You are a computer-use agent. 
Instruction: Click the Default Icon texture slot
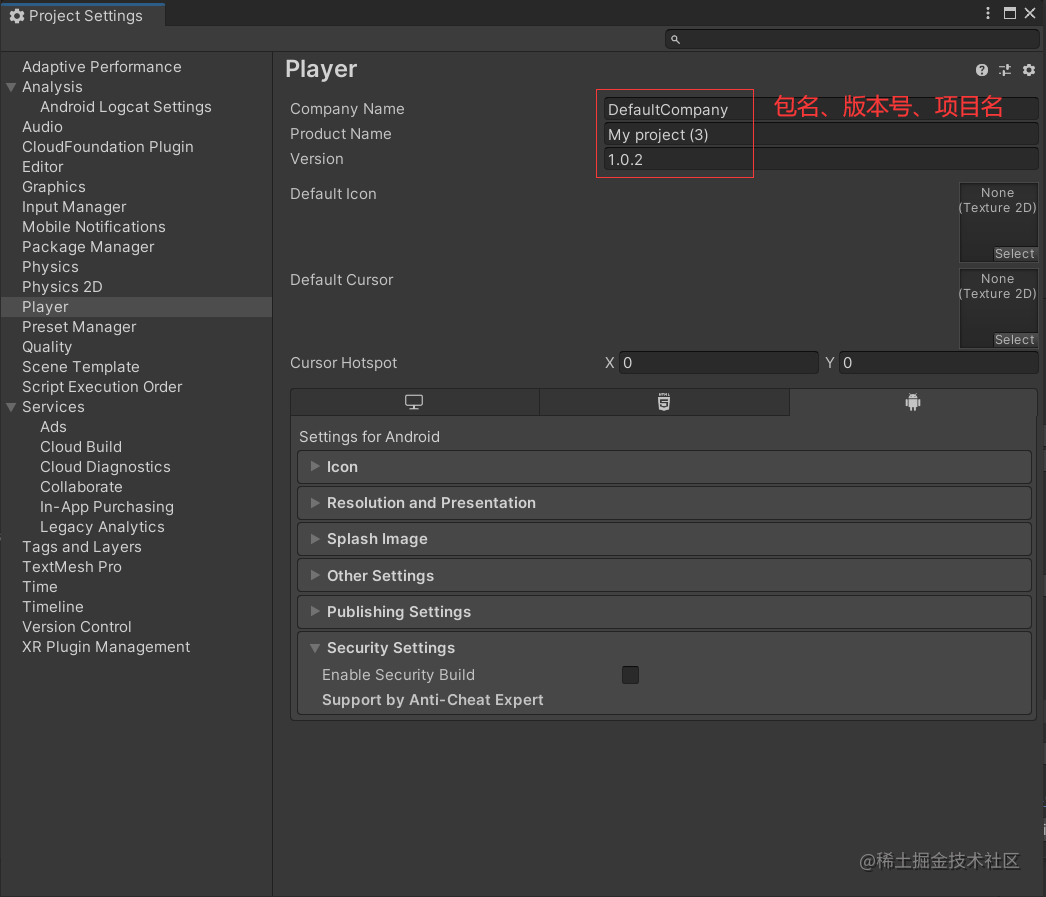999,222
